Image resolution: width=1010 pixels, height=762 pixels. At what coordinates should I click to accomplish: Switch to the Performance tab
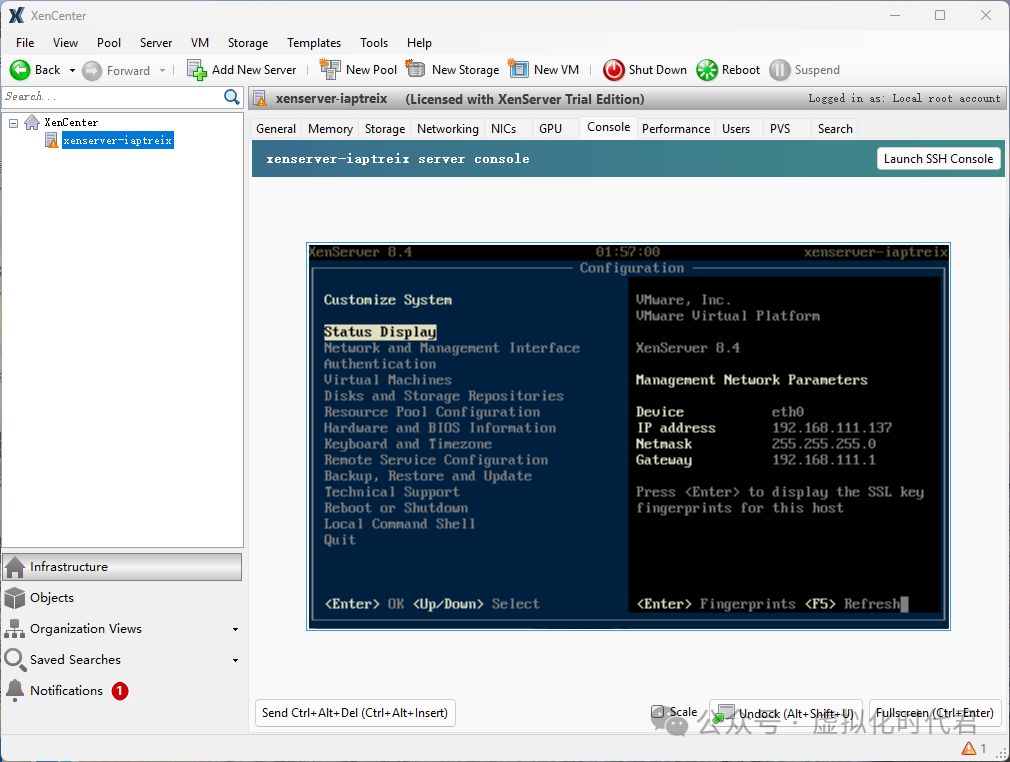(676, 129)
